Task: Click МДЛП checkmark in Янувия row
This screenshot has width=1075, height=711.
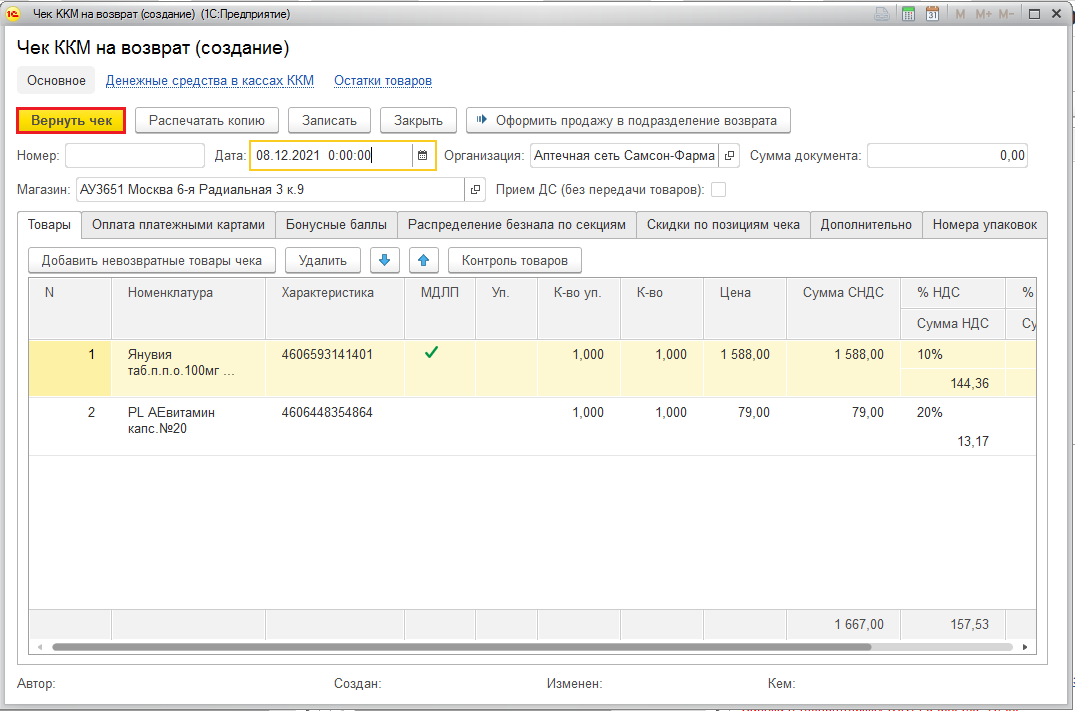Action: 431,352
